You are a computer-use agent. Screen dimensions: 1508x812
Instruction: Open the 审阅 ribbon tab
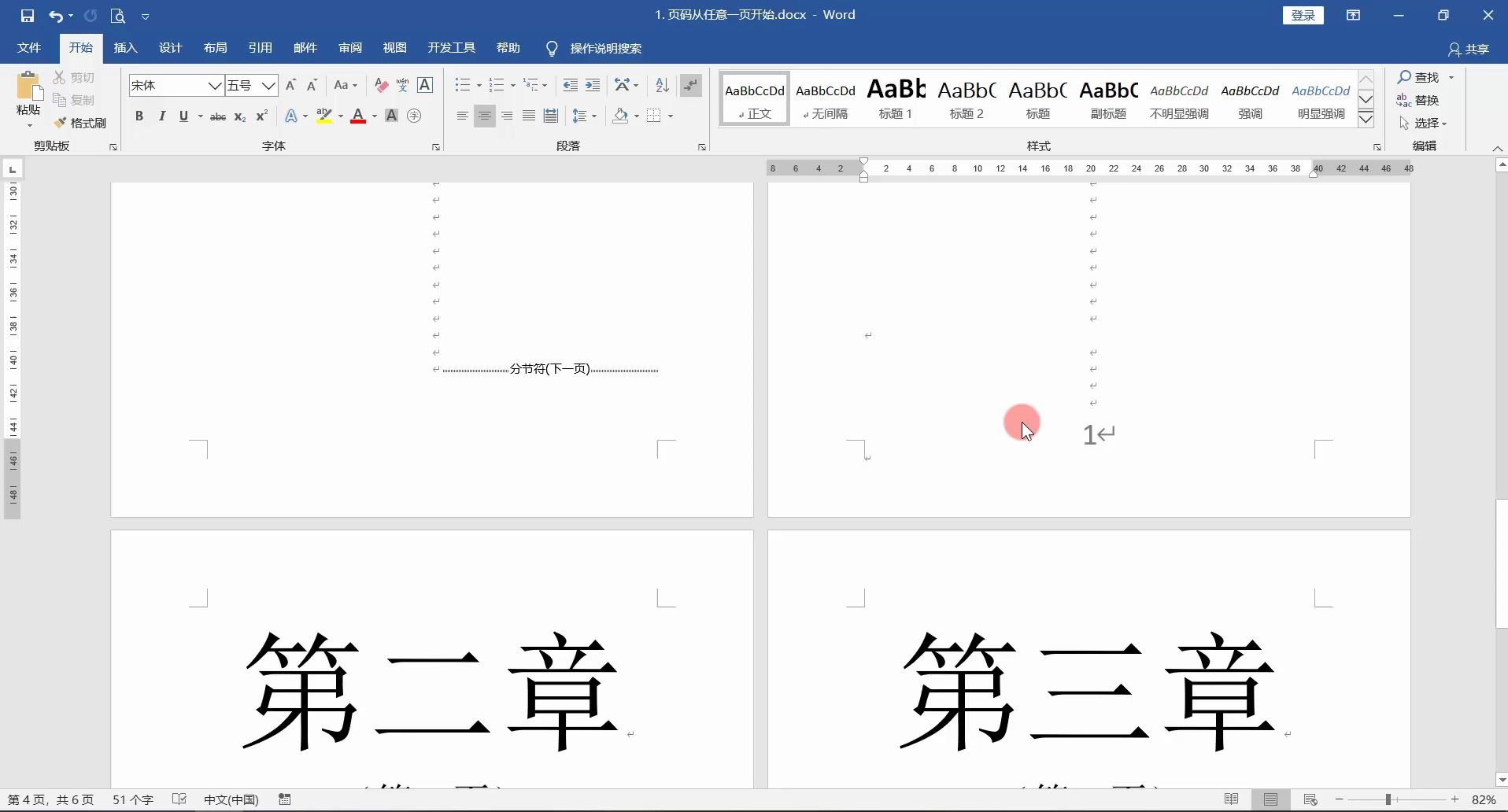tap(350, 47)
